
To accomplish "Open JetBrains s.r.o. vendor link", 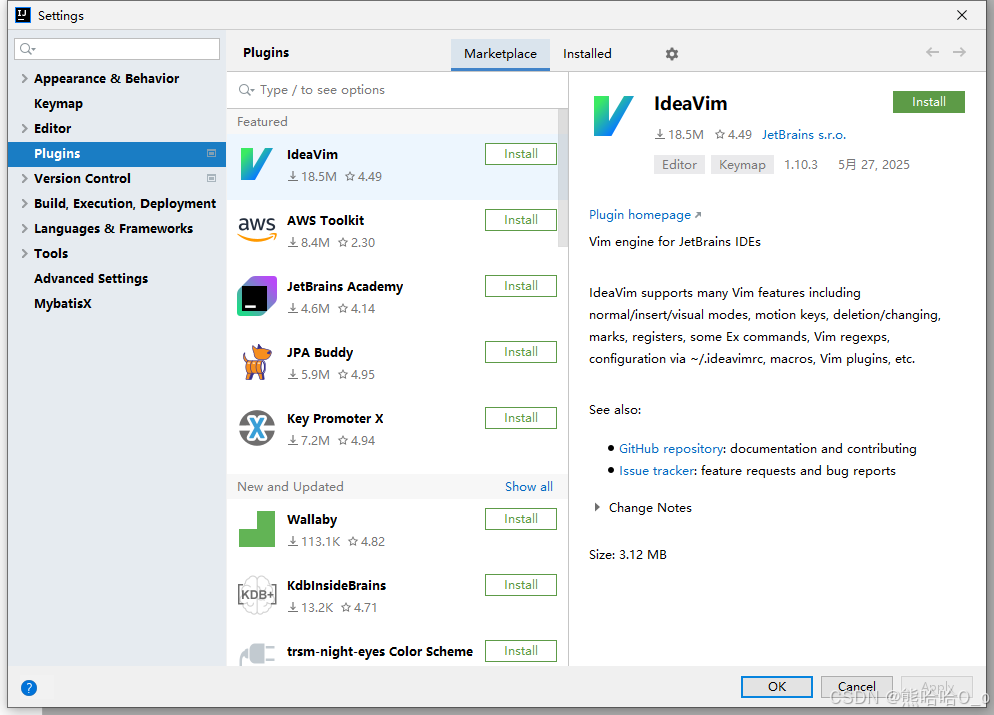I will tap(804, 135).
